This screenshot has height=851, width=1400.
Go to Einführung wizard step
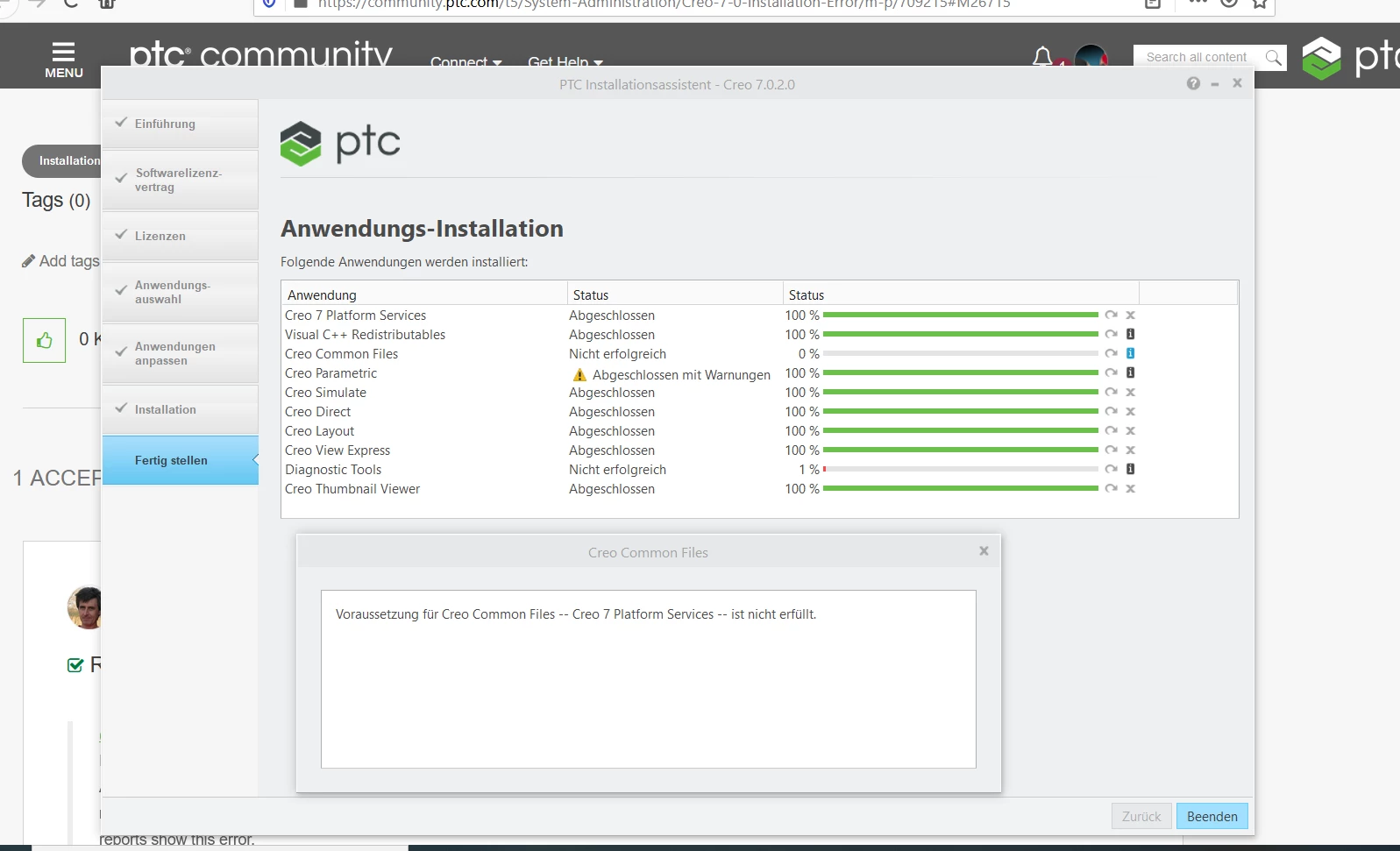[181, 124]
